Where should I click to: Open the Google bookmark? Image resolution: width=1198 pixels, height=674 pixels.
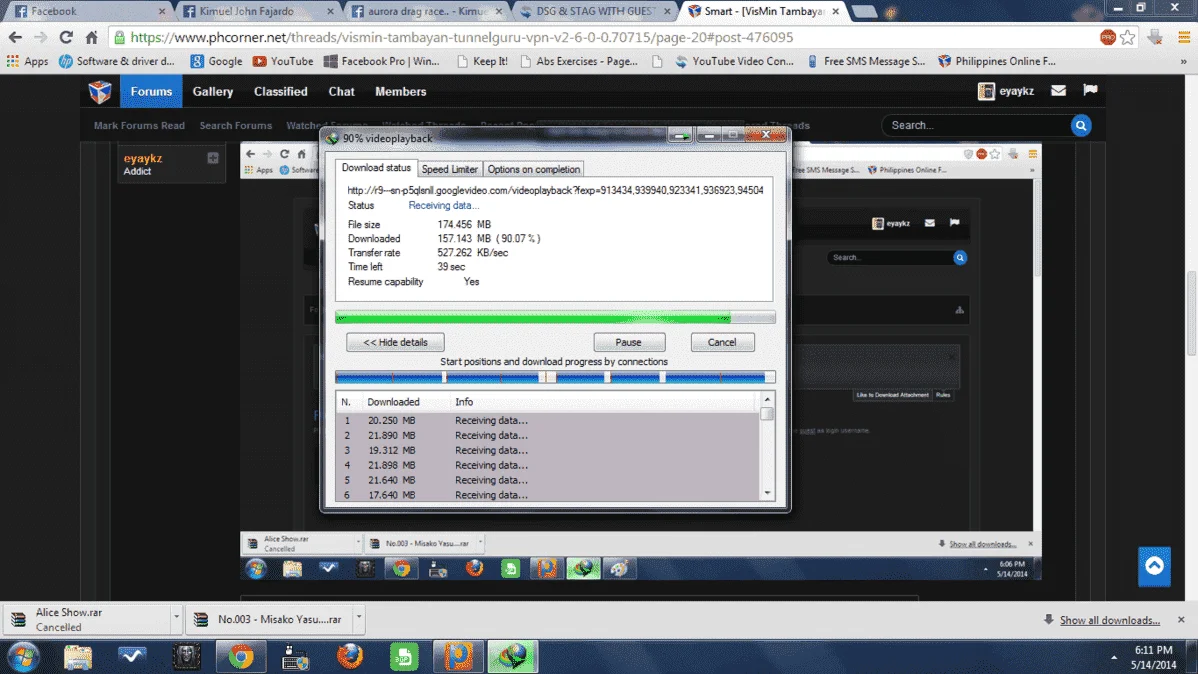point(216,61)
